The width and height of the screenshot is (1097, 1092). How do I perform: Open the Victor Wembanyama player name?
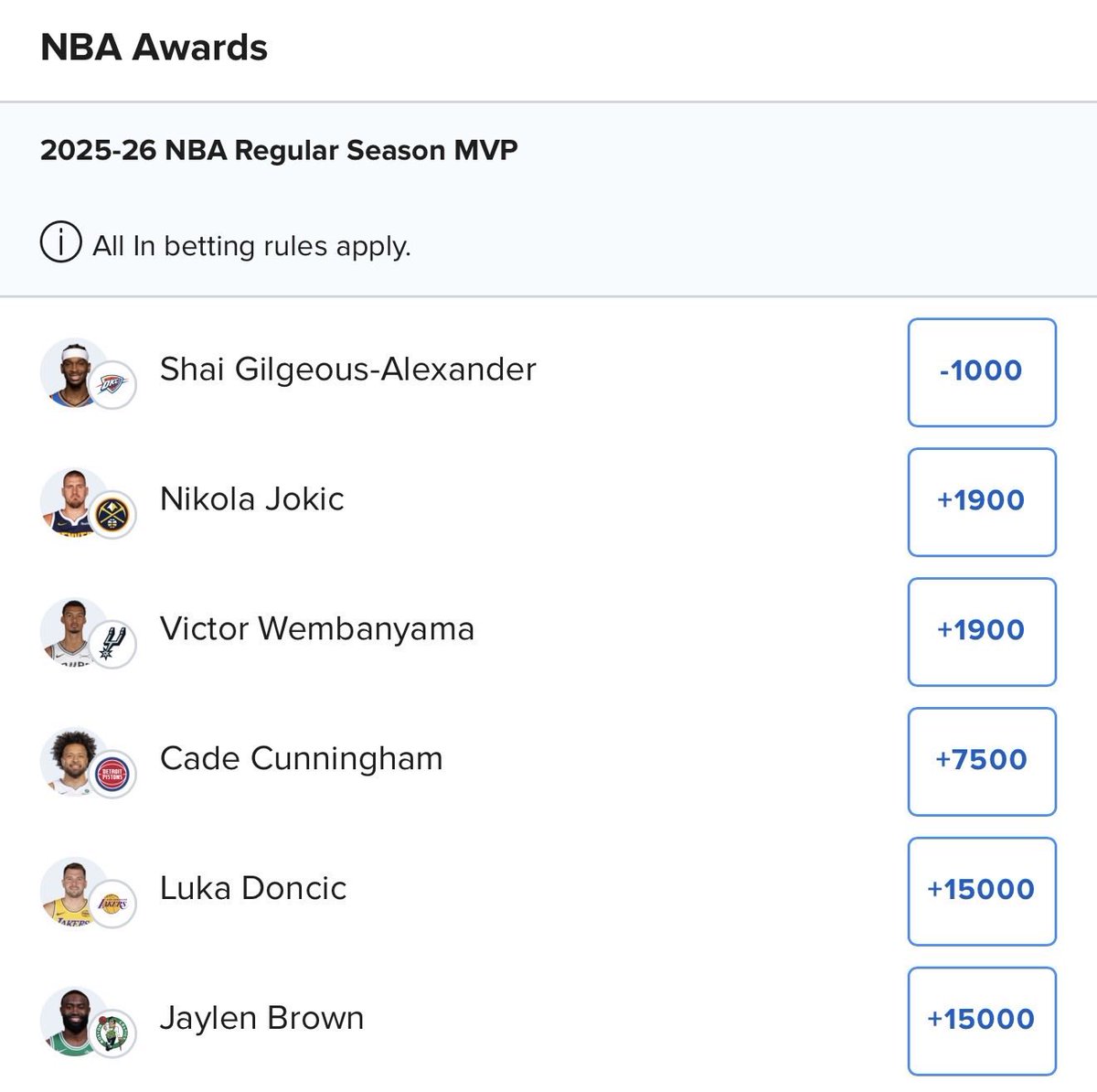(317, 629)
